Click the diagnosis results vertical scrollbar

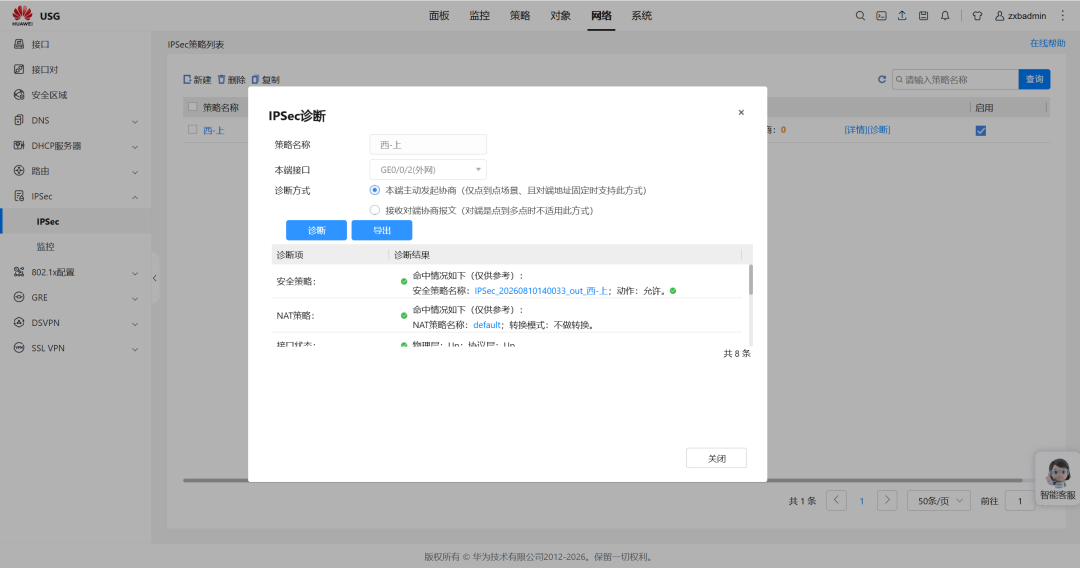tap(750, 280)
